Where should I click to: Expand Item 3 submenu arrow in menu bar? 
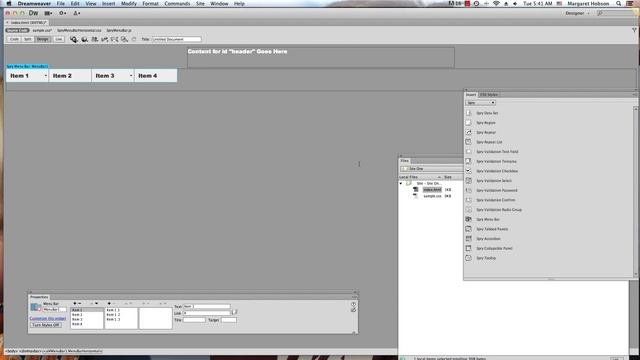tap(131, 76)
